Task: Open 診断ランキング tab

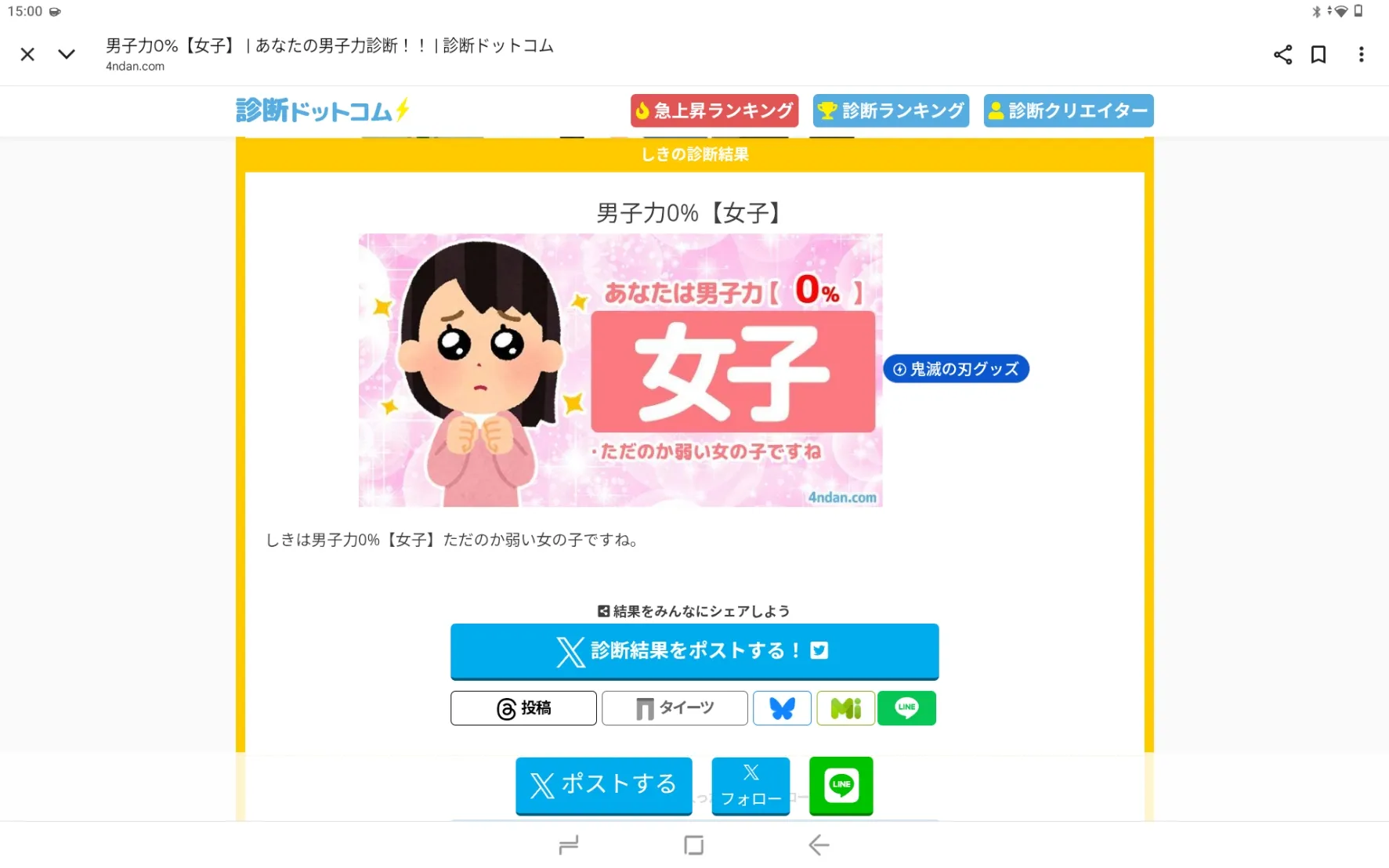Action: (891, 110)
